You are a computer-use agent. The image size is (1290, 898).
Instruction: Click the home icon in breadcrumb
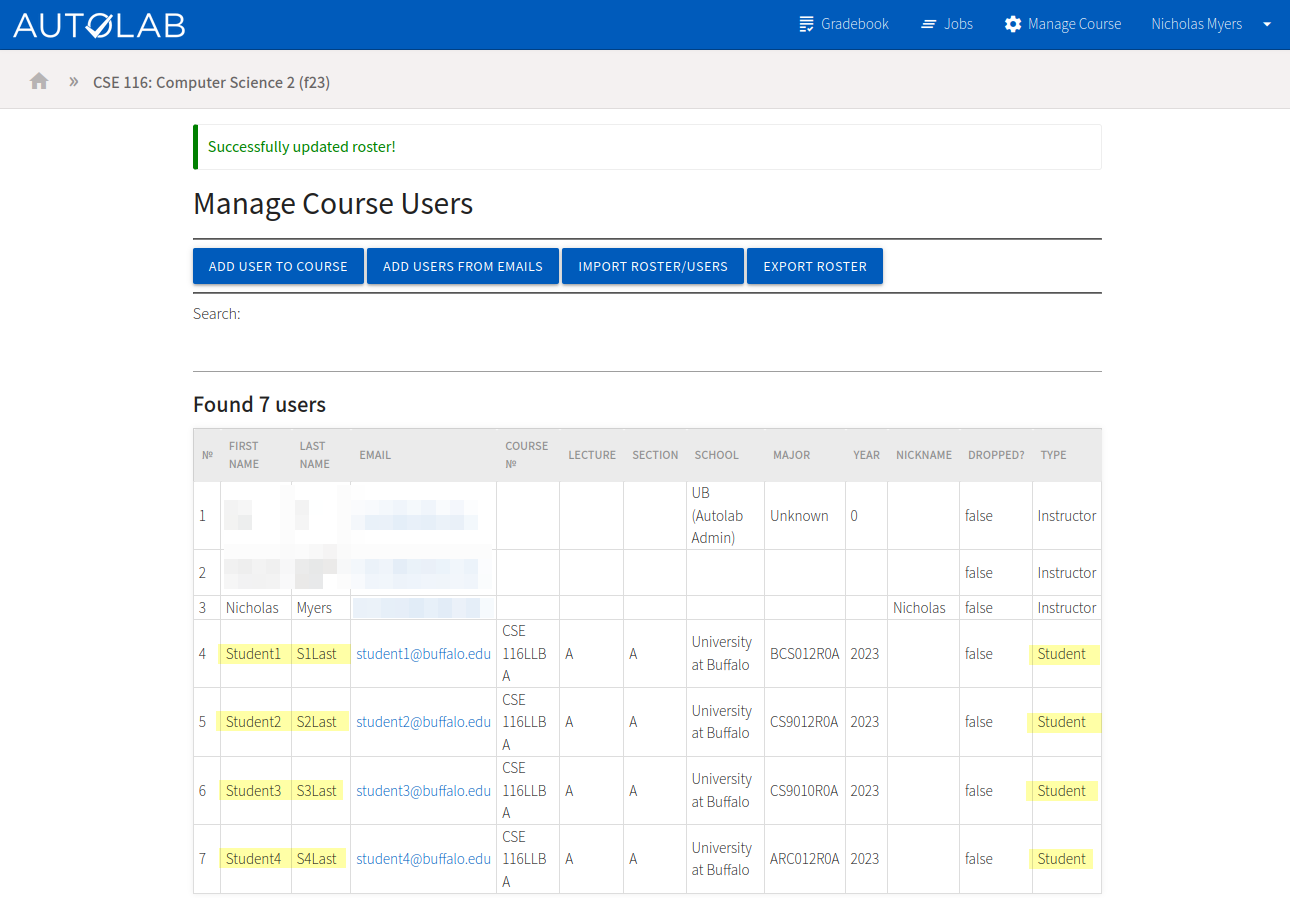(x=39, y=81)
